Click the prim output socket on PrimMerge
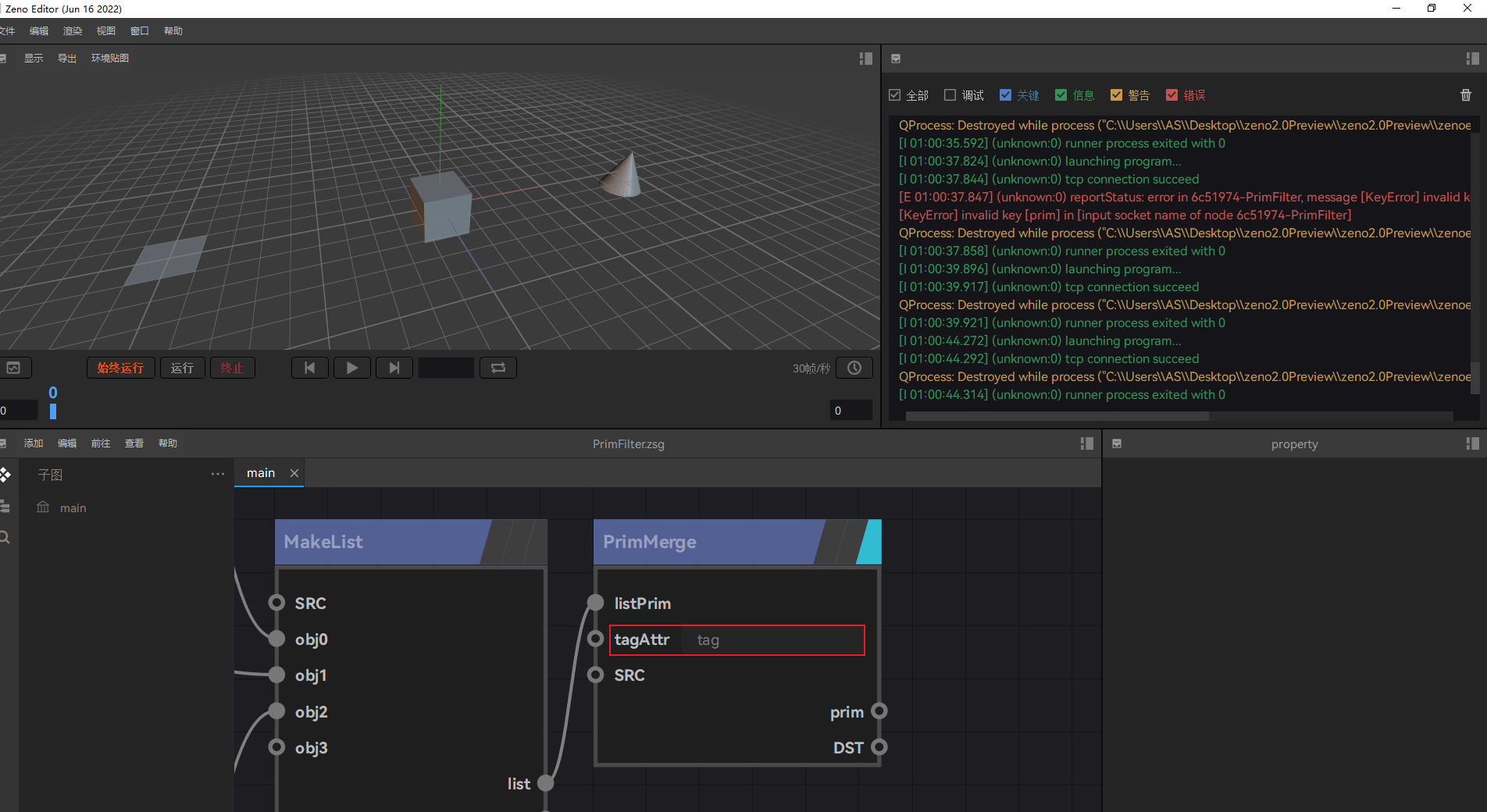 [x=879, y=711]
